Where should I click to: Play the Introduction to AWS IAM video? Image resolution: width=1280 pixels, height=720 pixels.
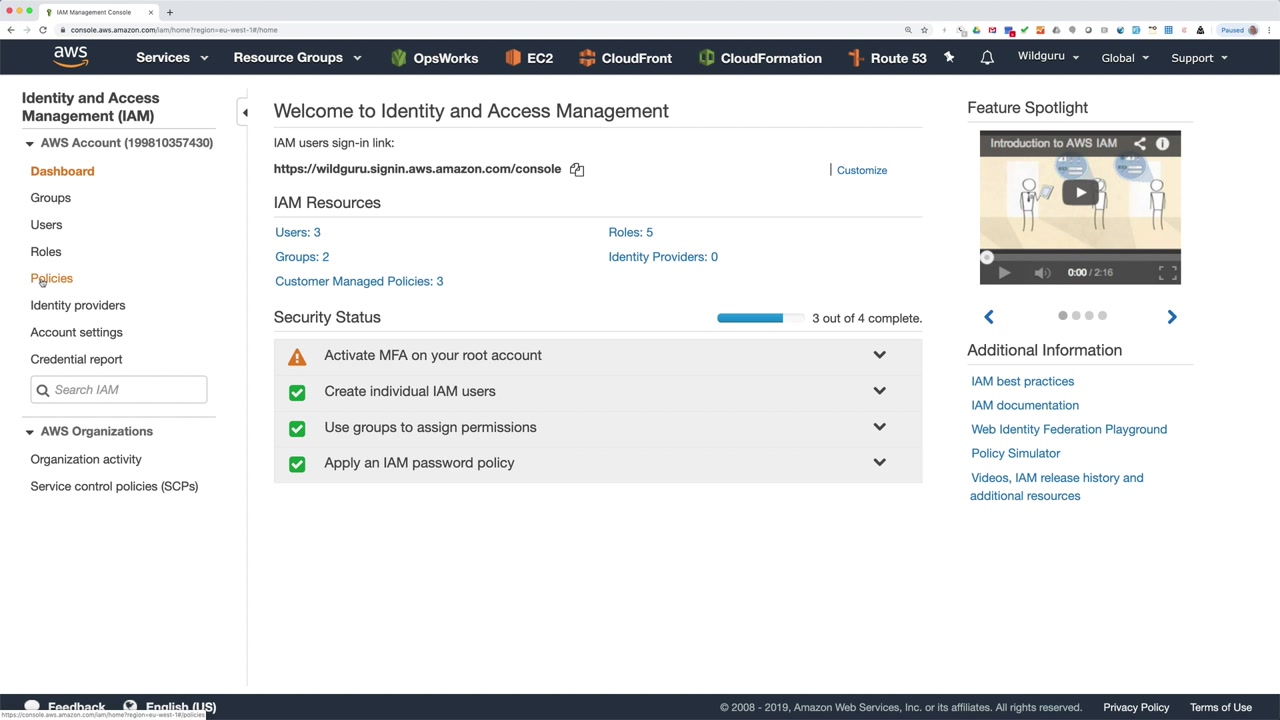(1080, 192)
